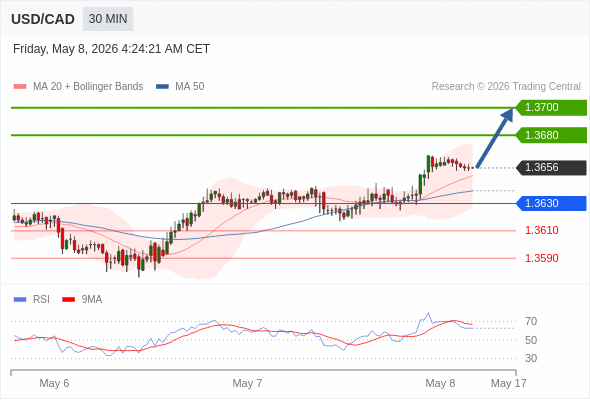Click the RSI 70 level label
Image resolution: width=590 pixels, height=400 pixels.
click(531, 321)
